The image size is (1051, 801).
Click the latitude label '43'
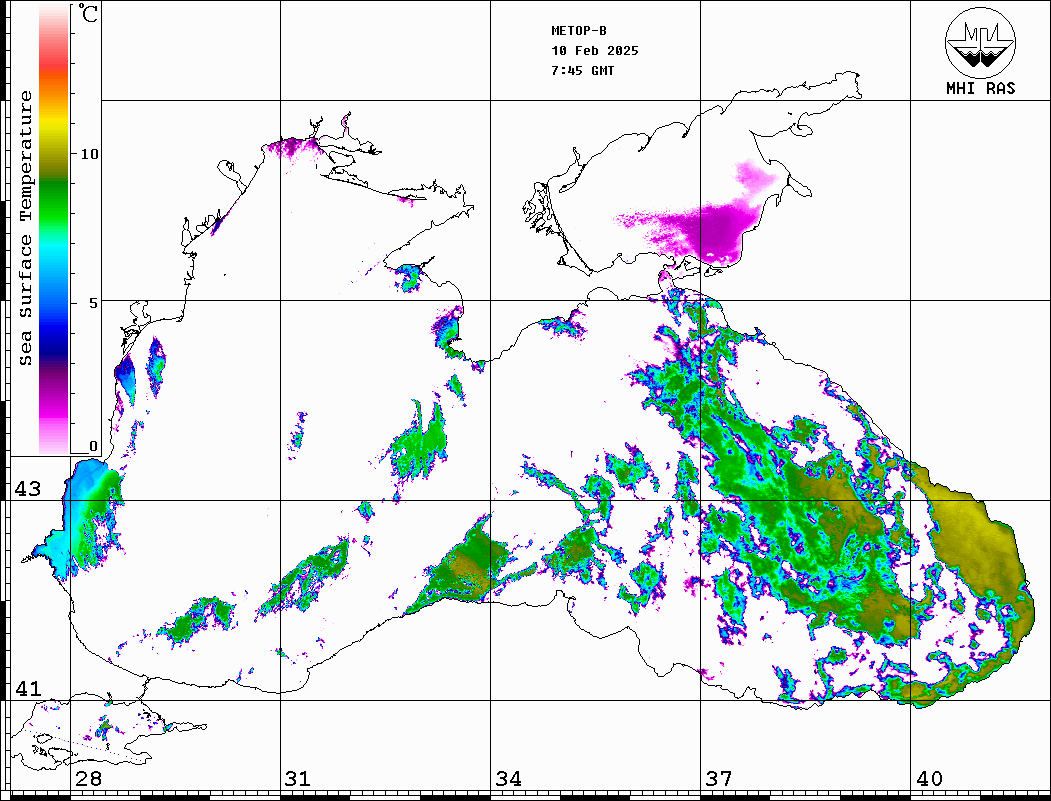coord(27,489)
